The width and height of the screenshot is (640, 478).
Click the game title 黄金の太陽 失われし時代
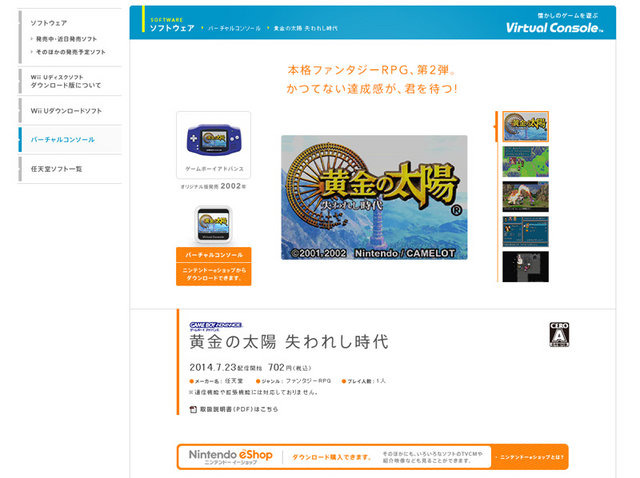289,342
